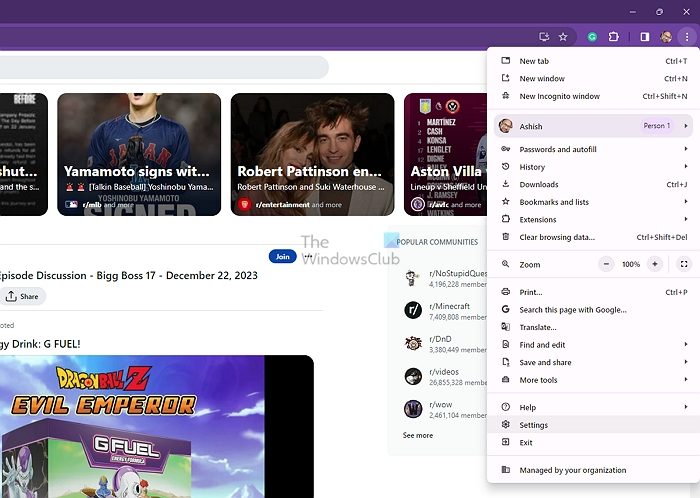Join the Bigg Boss community with Join button
700x498 pixels.
pos(283,256)
